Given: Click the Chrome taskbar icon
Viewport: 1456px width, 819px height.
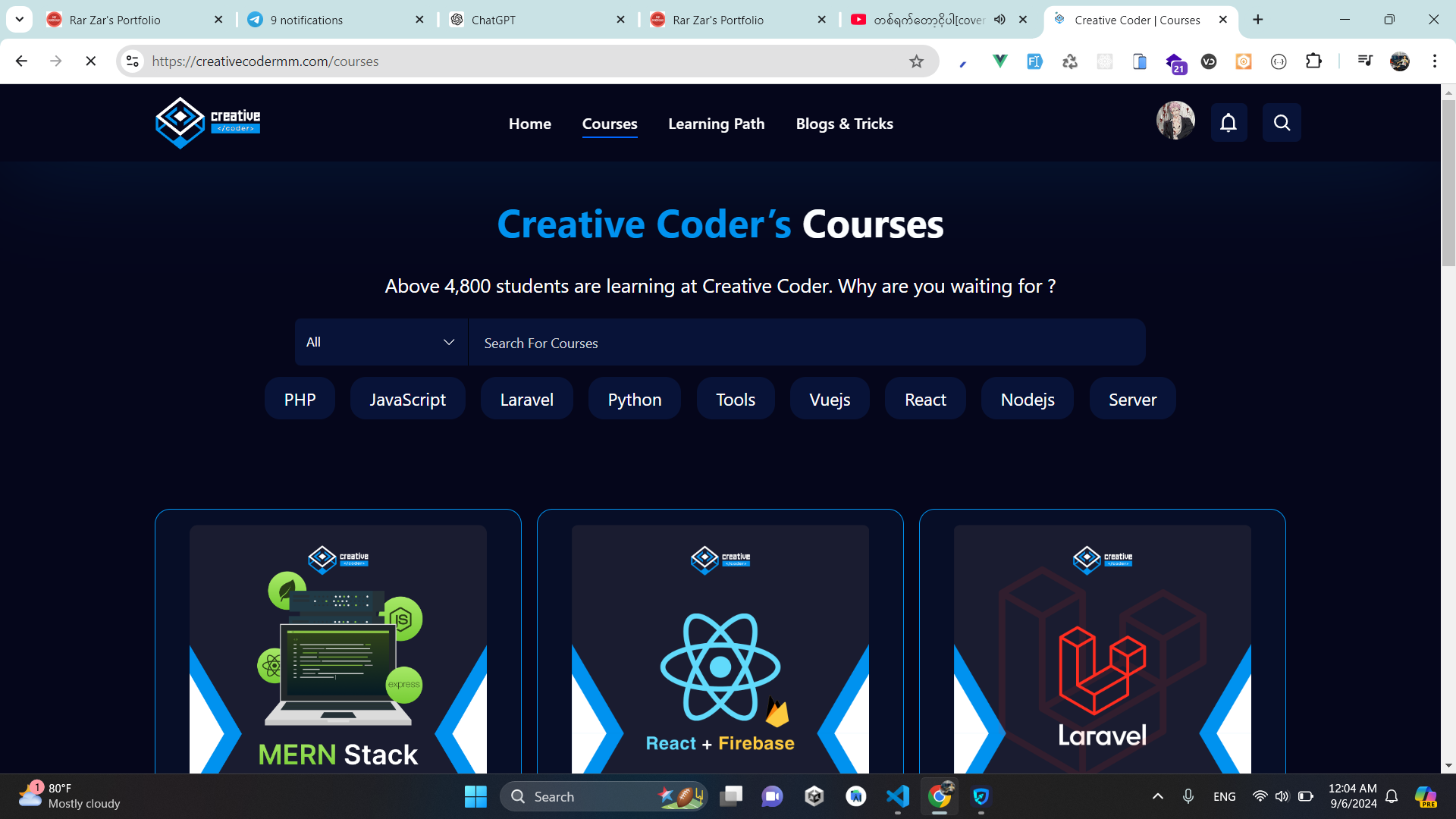Looking at the screenshot, I should (940, 796).
